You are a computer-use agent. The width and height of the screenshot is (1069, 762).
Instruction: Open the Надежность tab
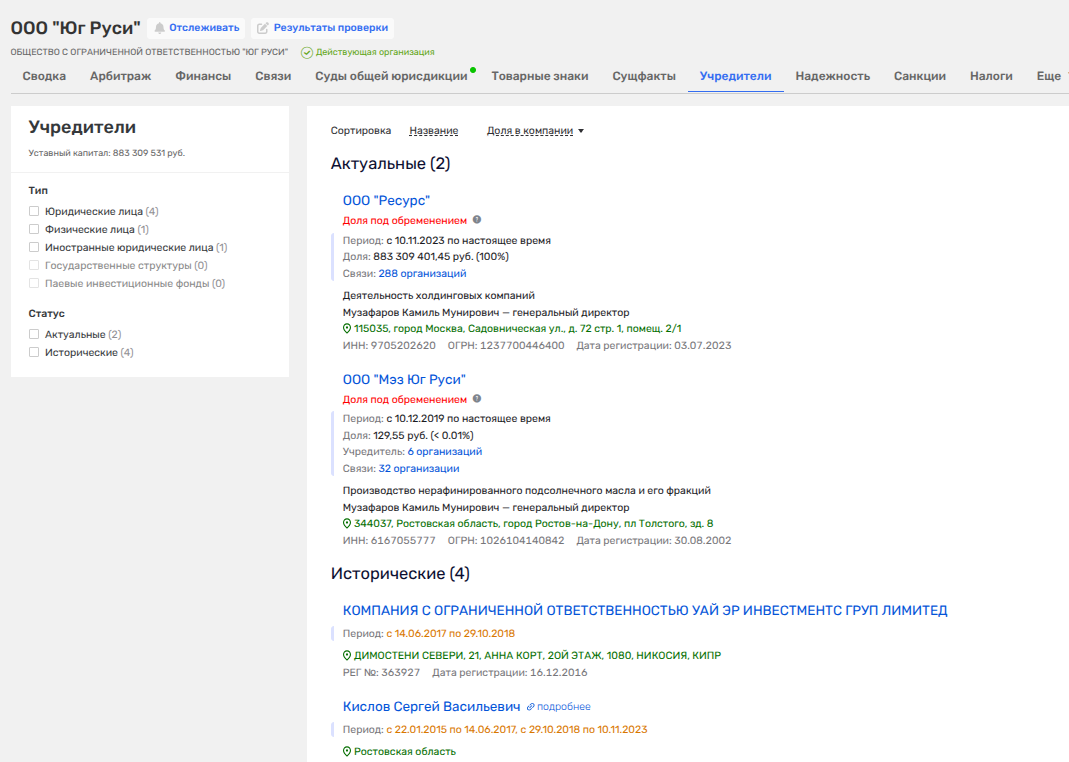click(833, 76)
